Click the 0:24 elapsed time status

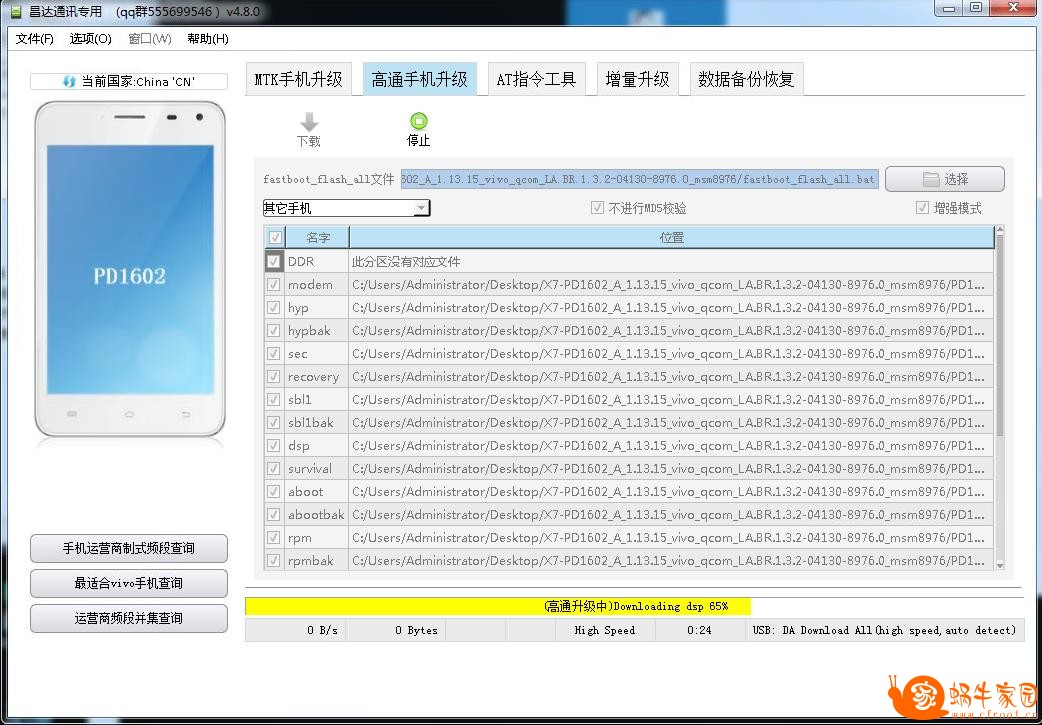(699, 630)
